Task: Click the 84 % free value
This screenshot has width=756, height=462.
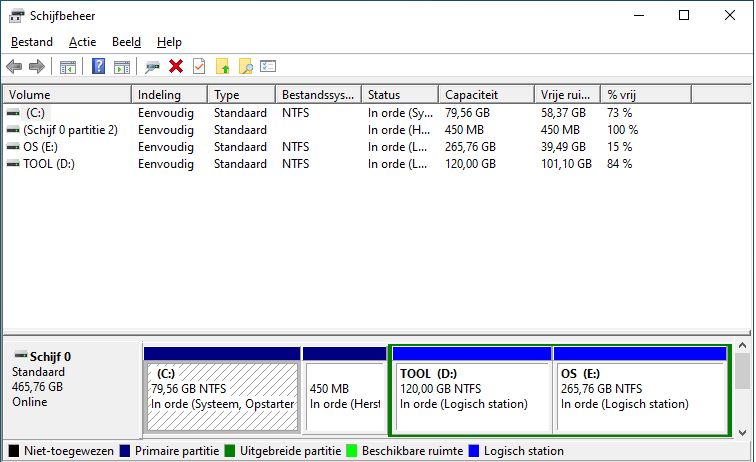Action: (x=620, y=164)
